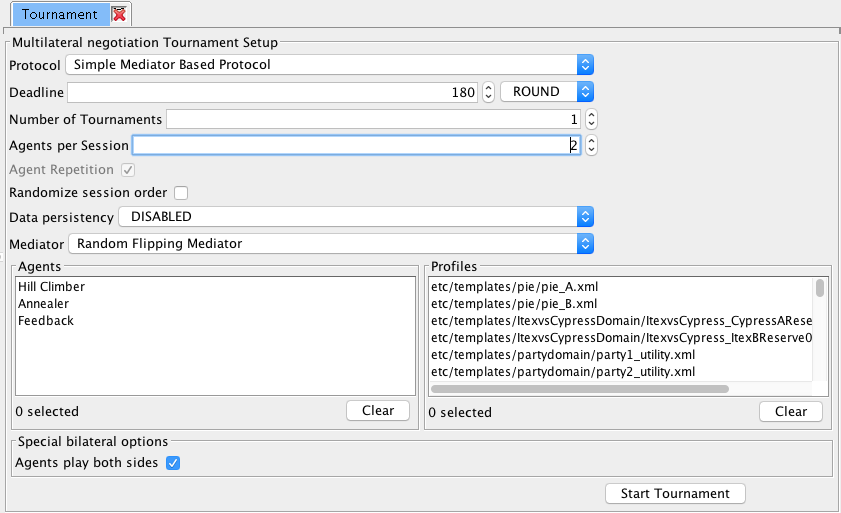
Task: Toggle the Agent Repetition checkbox
Action: point(128,170)
